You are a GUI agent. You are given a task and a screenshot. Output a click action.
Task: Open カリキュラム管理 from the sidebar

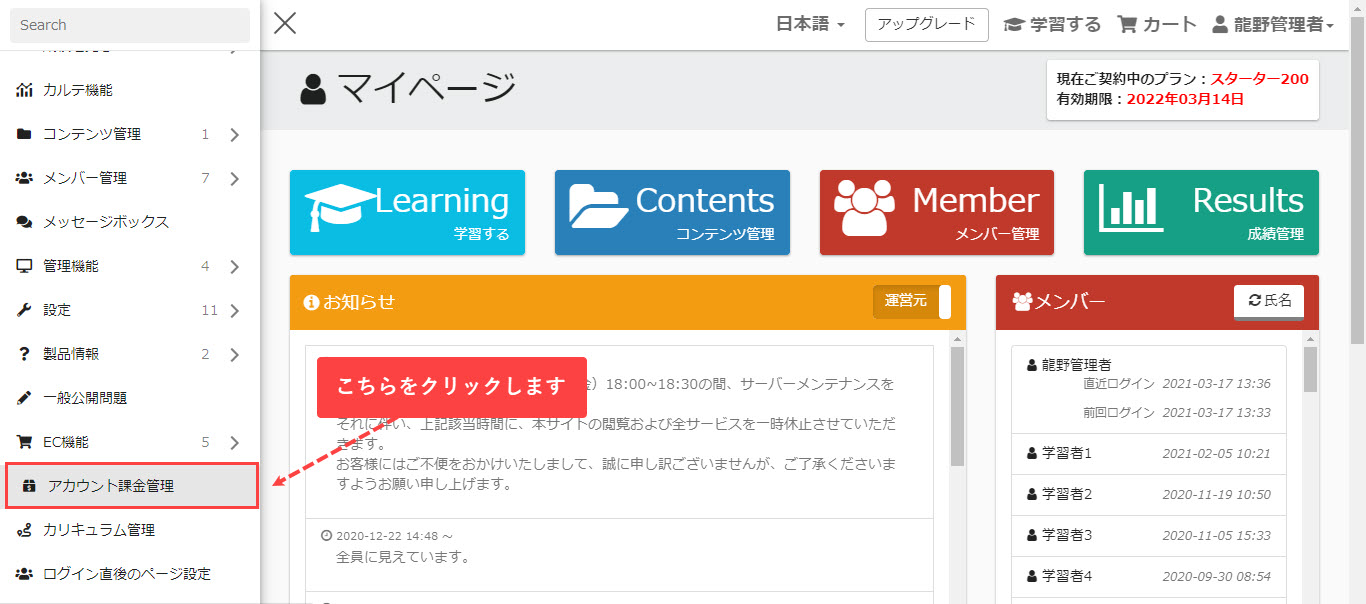point(98,530)
